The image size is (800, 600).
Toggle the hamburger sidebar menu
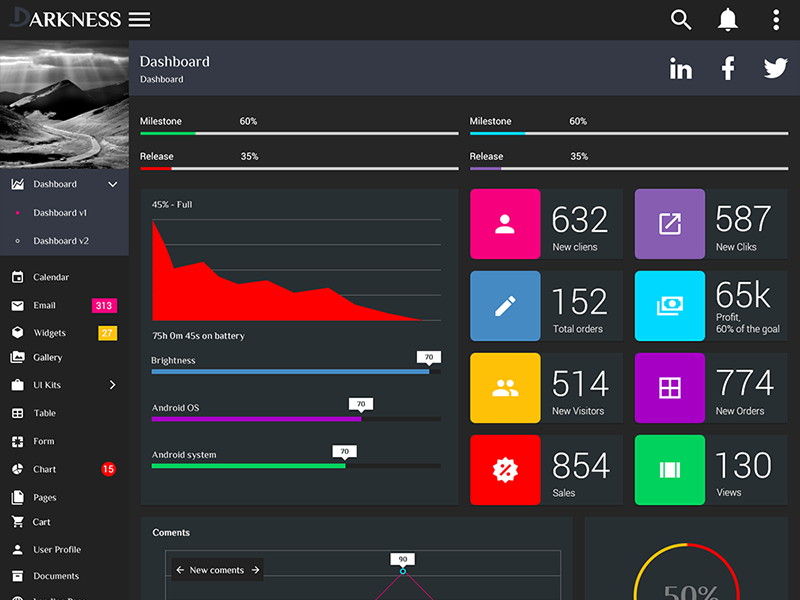[140, 20]
